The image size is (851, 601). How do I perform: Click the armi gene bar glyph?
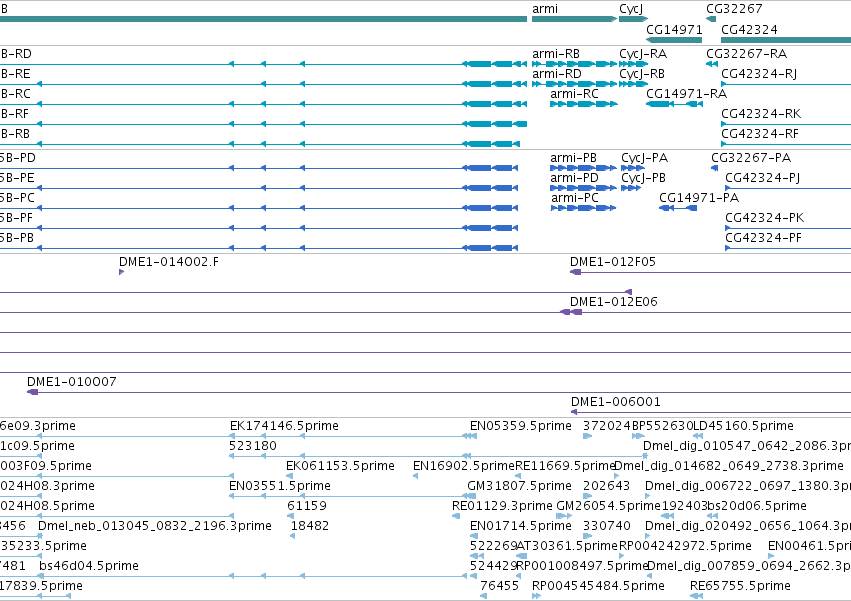(575, 19)
